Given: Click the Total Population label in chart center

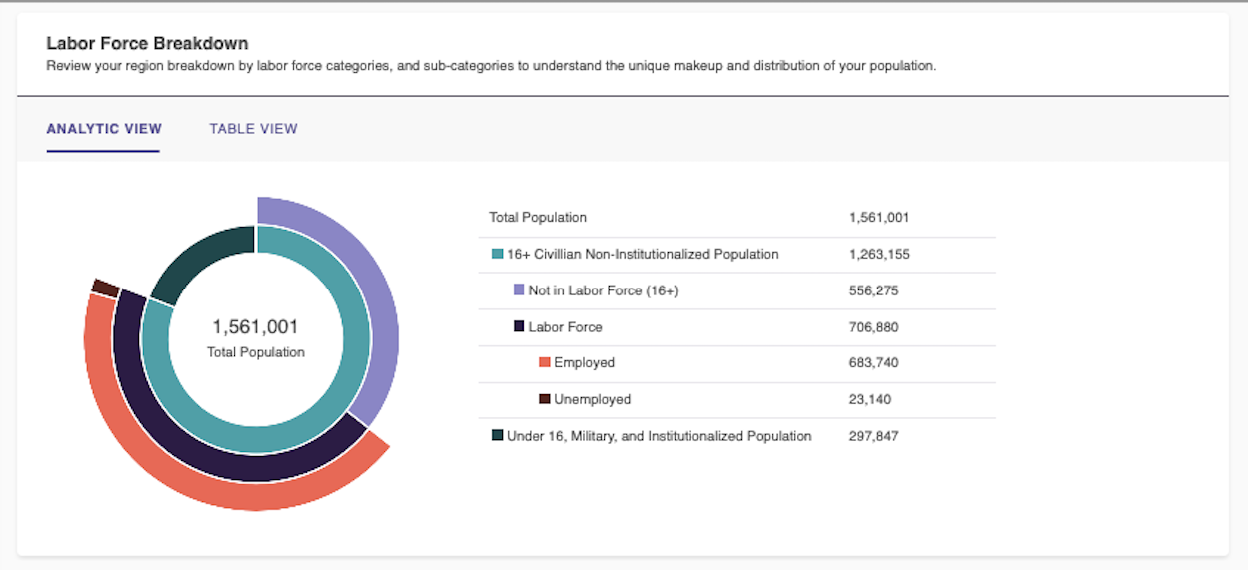Looking at the screenshot, I should (x=256, y=352).
